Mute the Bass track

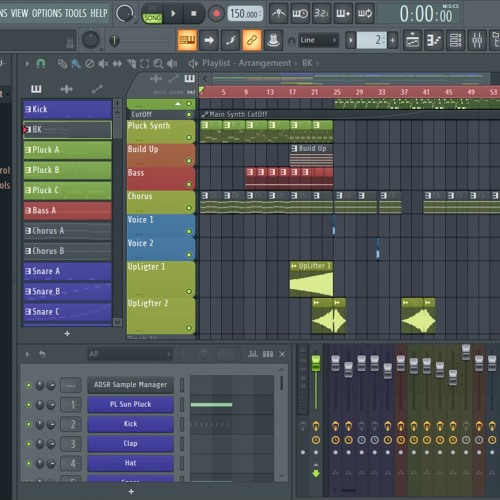[189, 184]
